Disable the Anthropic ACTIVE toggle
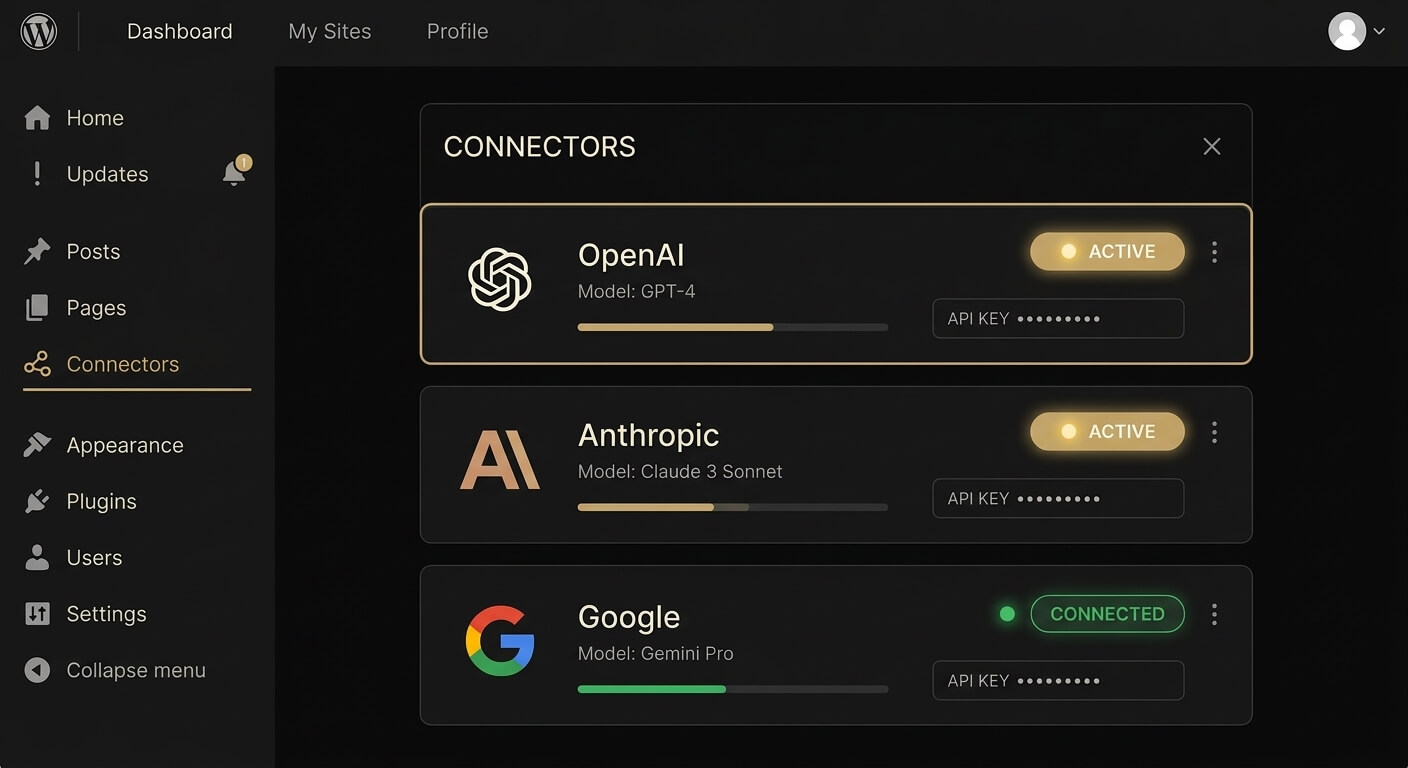The image size is (1408, 768). [x=1107, y=431]
